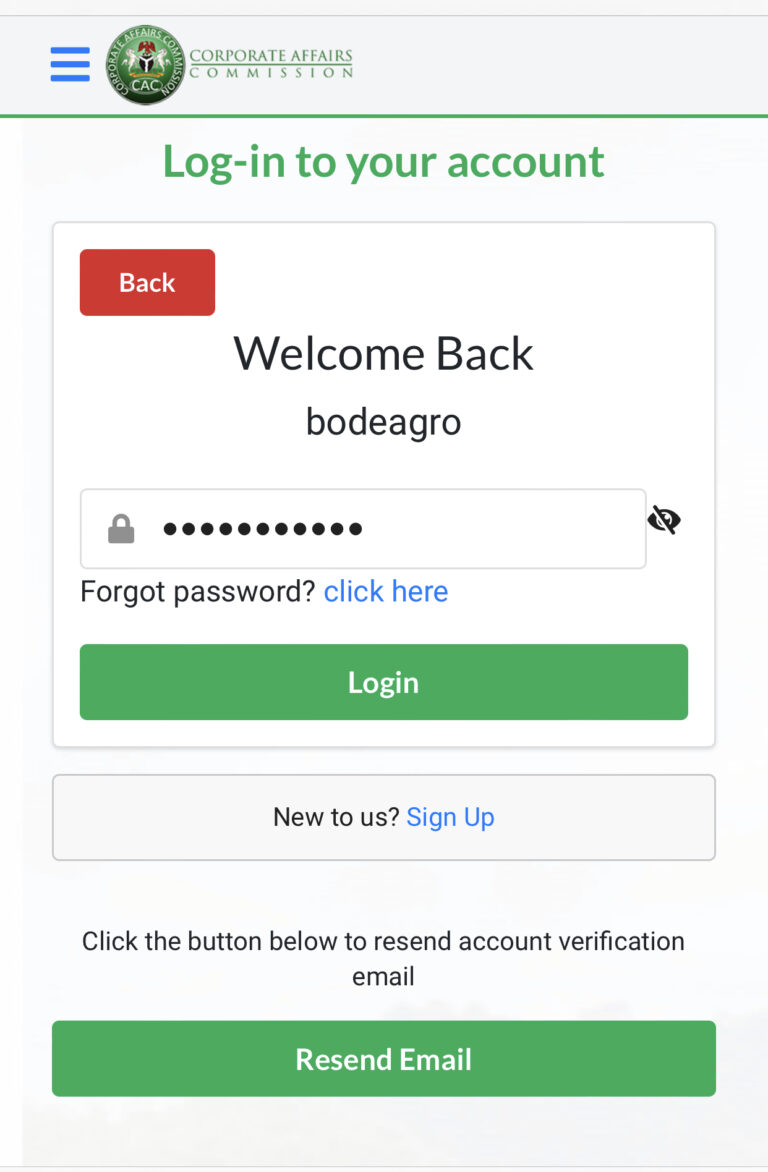Click the "New to us?" text
Screen dimensions: 768x1172
pyautogui.click(x=337, y=818)
